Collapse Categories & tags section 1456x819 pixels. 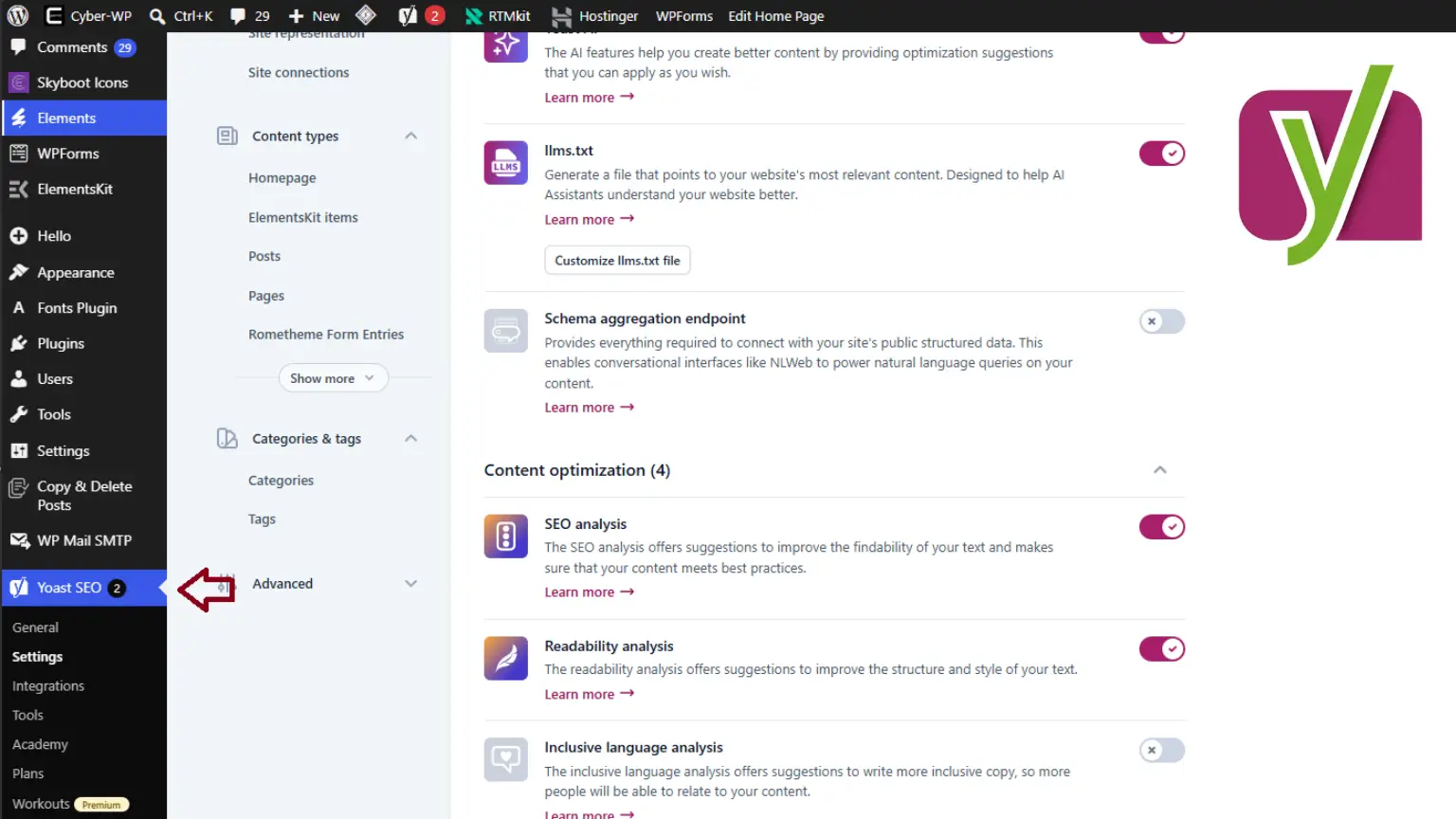coord(410,438)
